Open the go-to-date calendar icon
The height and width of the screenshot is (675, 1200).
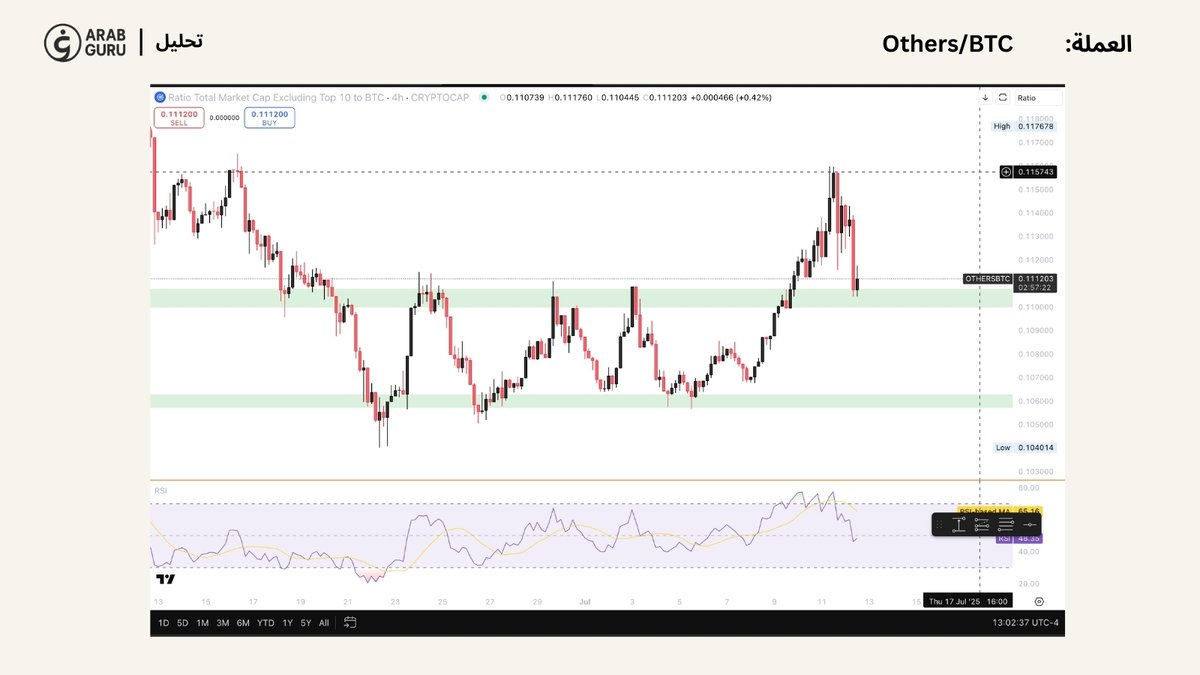tap(350, 623)
